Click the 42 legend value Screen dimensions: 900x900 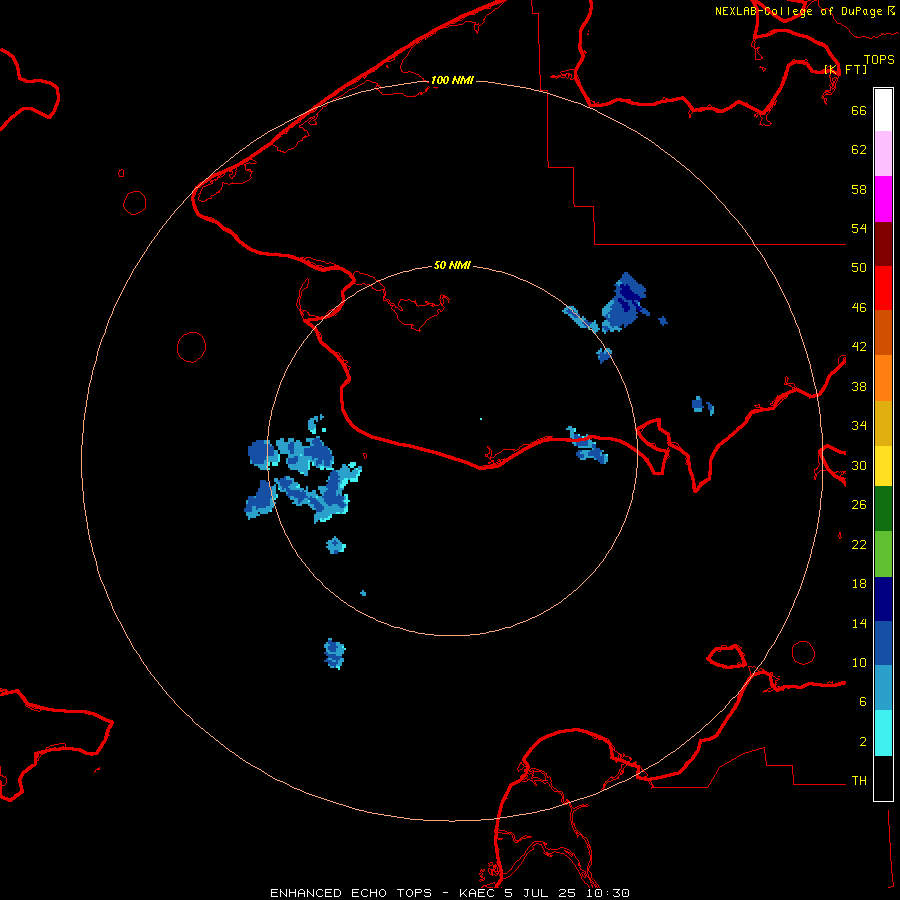859,347
